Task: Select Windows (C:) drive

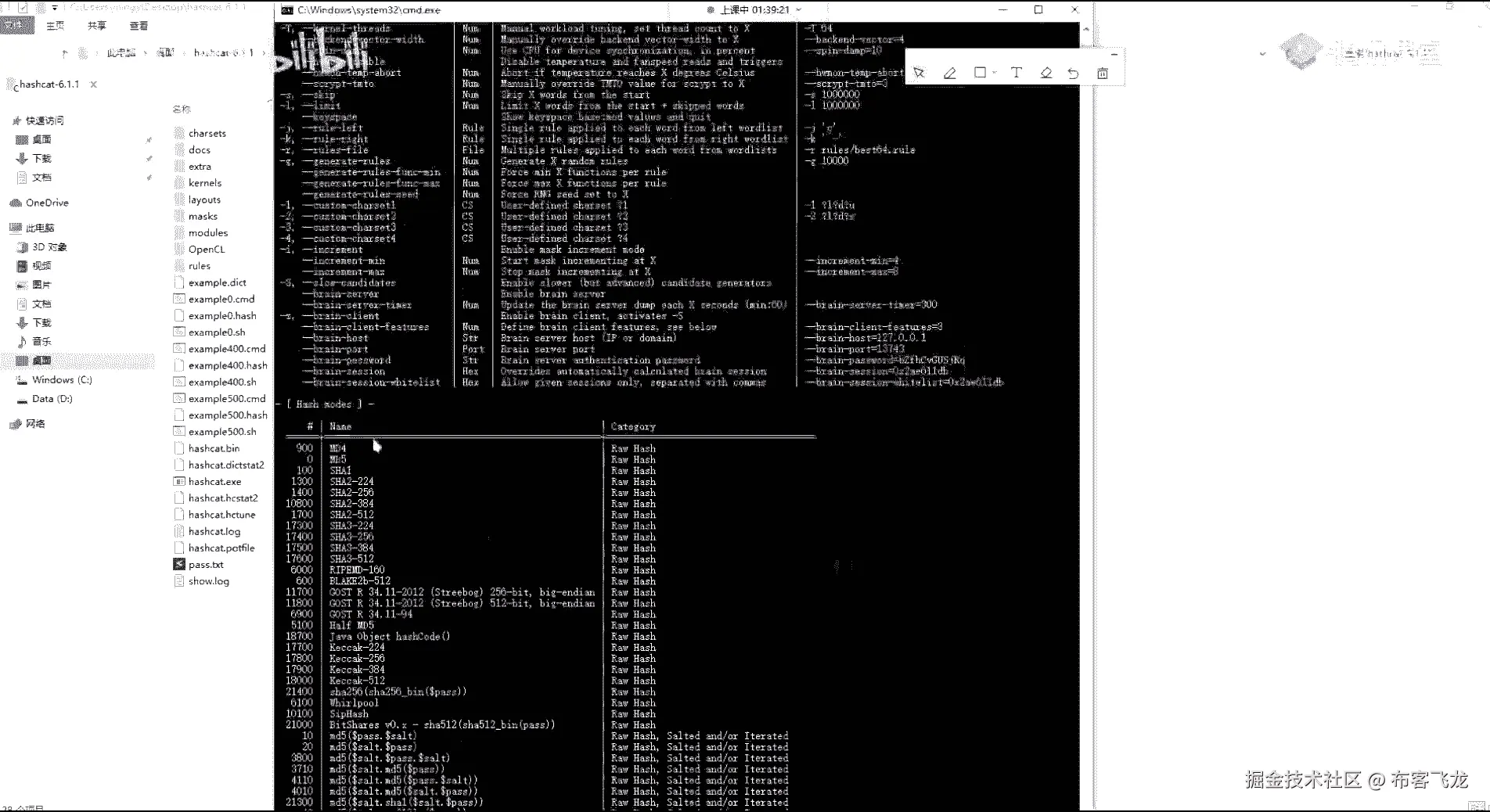Action: click(x=62, y=380)
